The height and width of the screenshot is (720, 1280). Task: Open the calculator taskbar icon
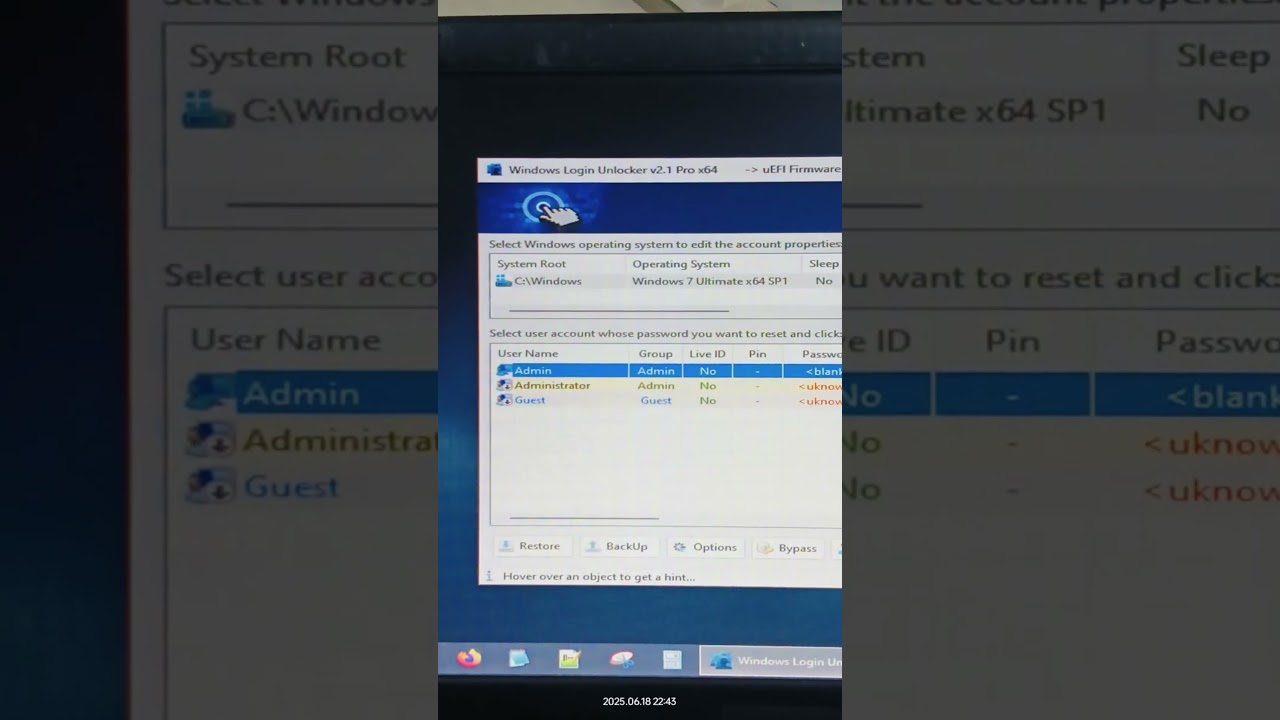(672, 660)
